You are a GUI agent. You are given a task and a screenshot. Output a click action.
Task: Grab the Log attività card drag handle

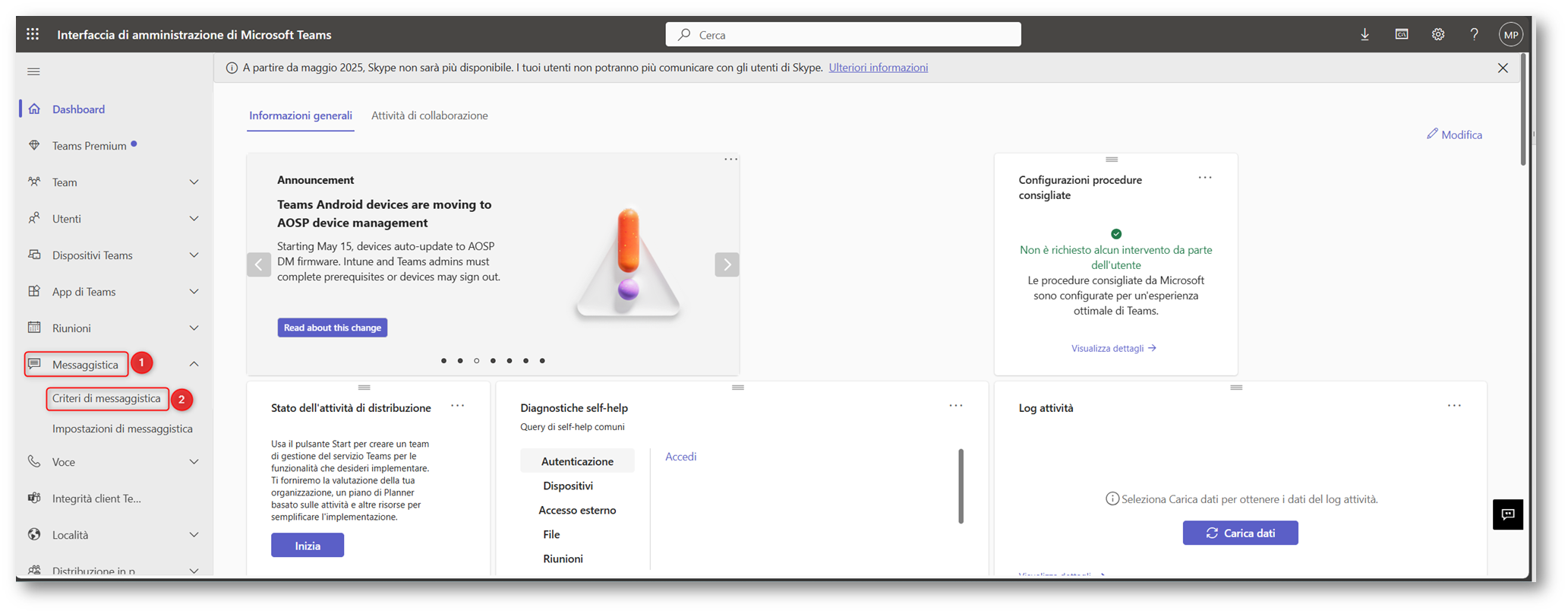point(1236,388)
